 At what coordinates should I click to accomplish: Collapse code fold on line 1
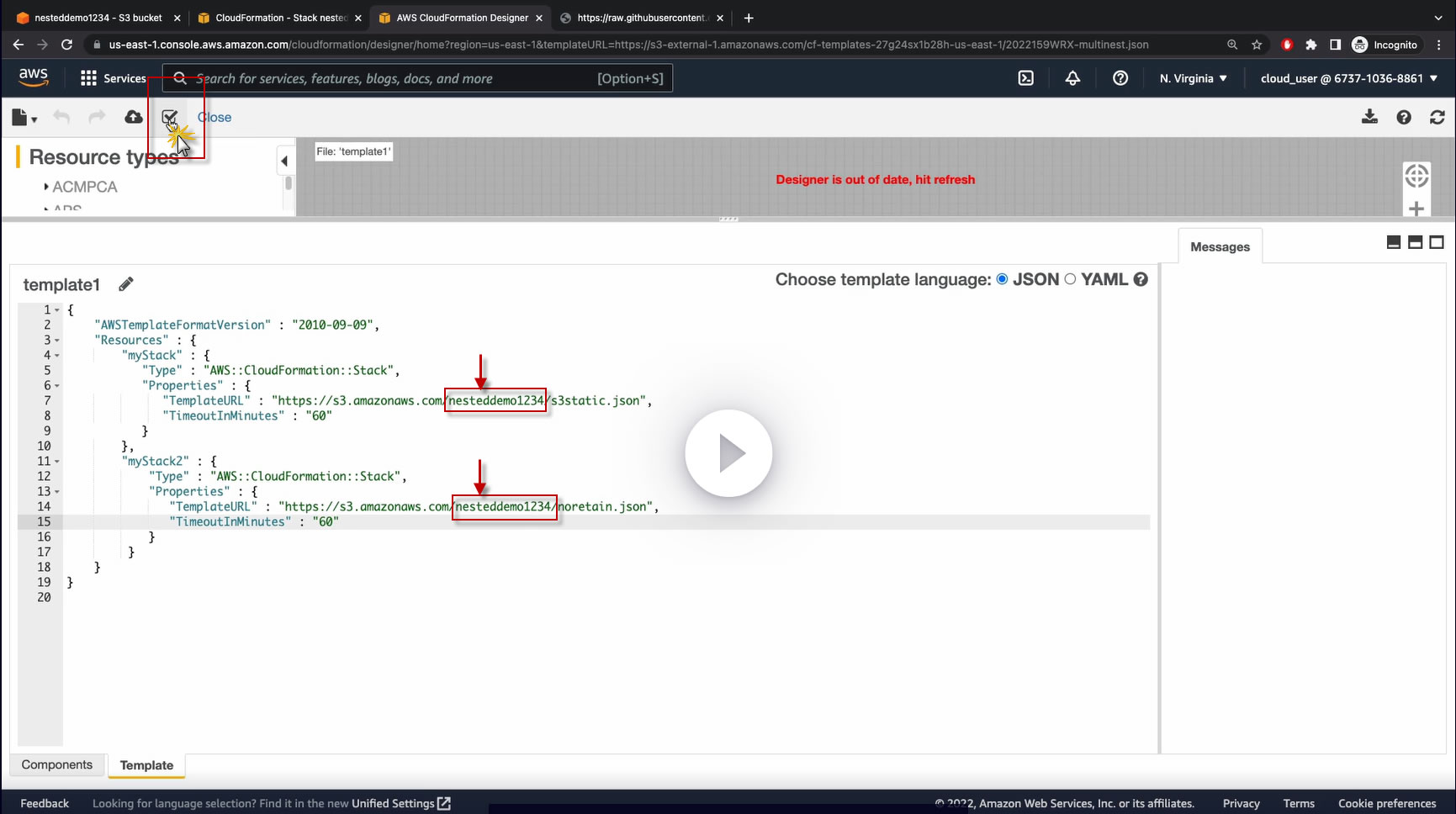(x=57, y=310)
